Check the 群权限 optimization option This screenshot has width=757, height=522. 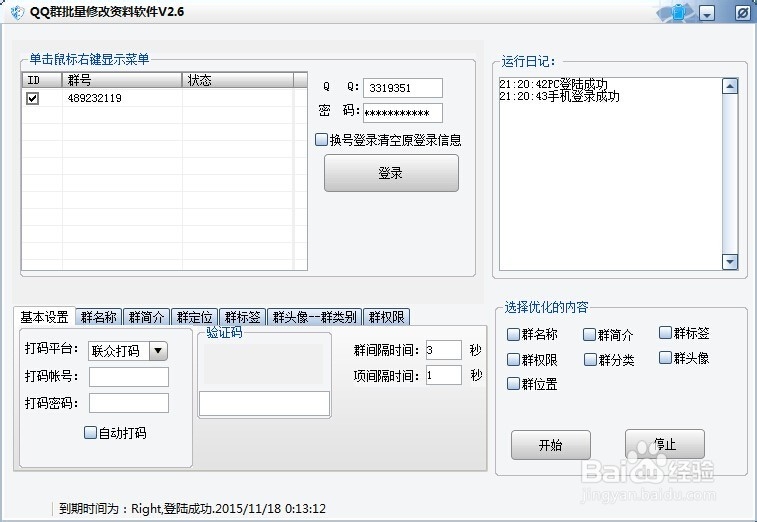point(513,359)
